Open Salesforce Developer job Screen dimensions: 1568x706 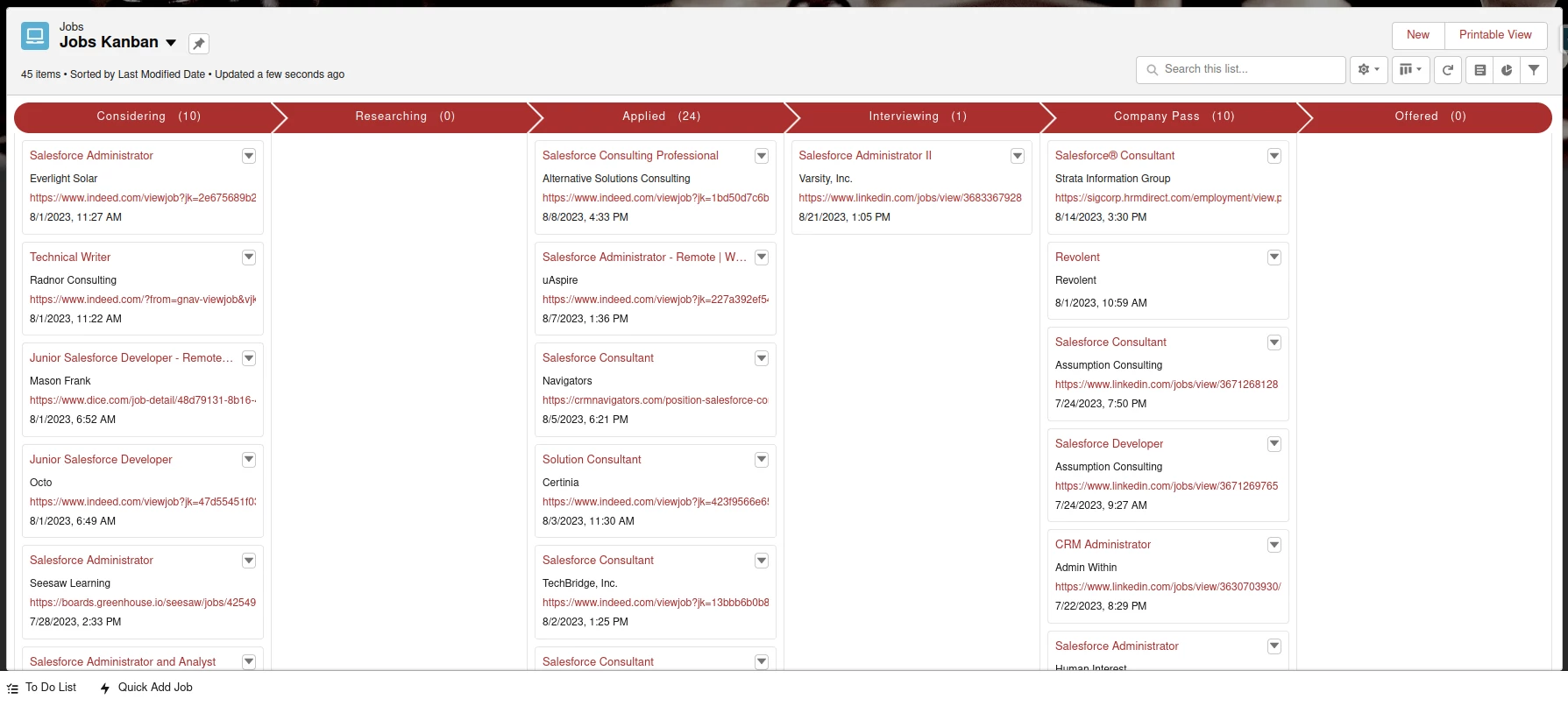click(x=1109, y=444)
